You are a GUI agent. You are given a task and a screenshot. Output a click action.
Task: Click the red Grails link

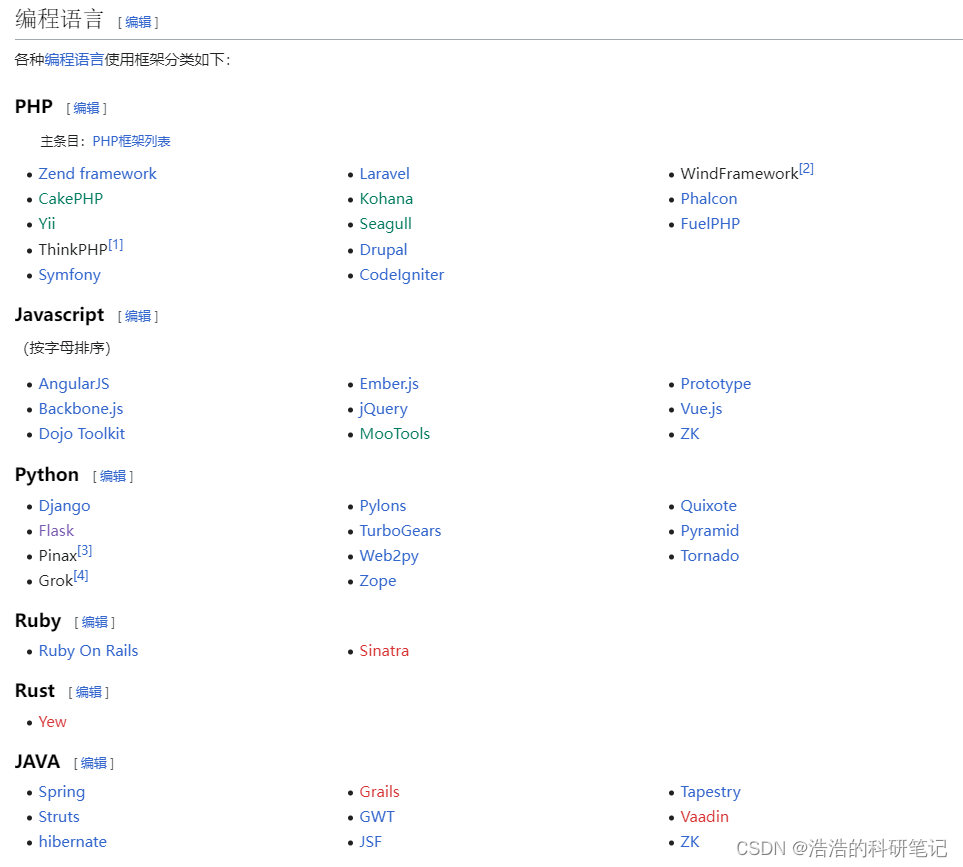pos(380,792)
